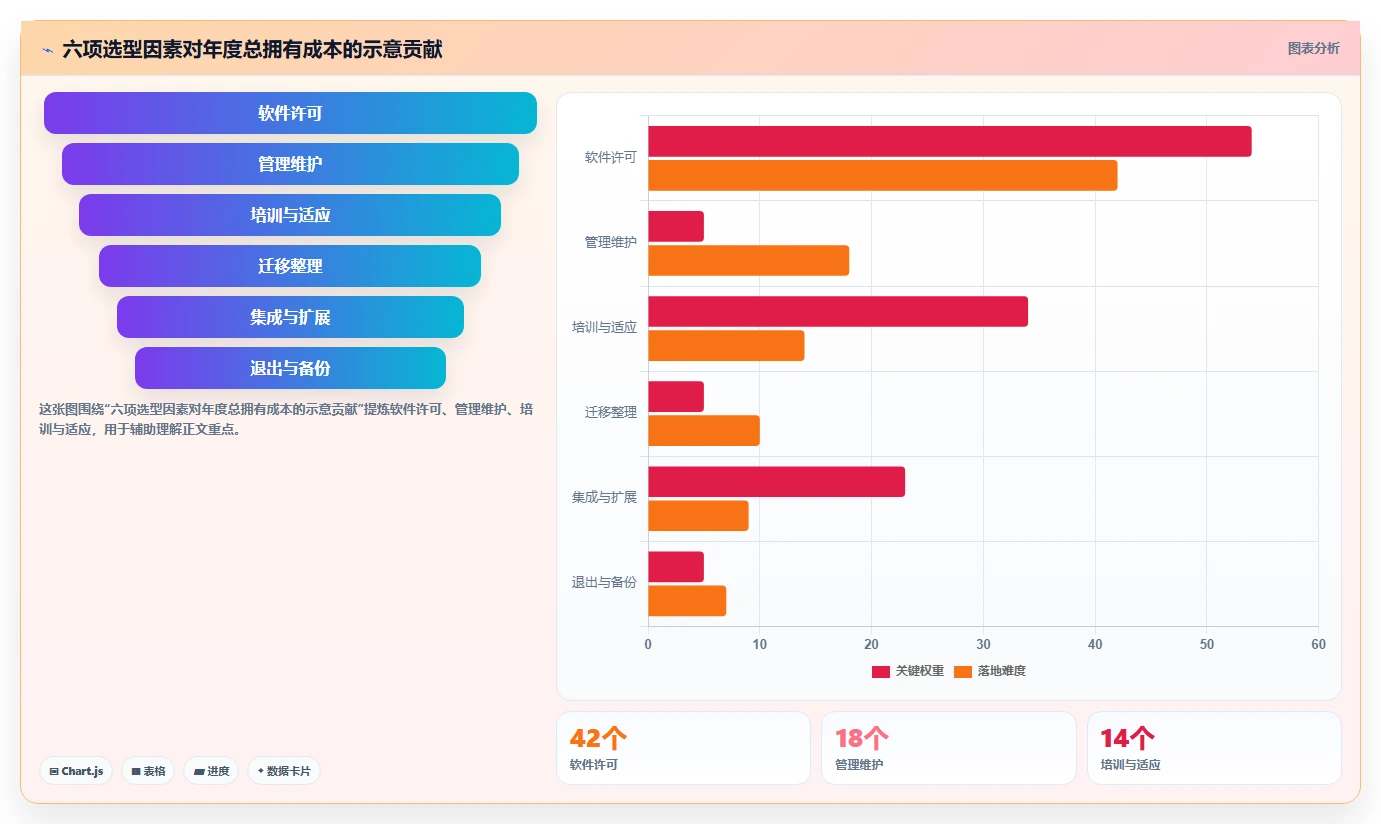Click the x-axis value 0
The width and height of the screenshot is (1381, 824).
(x=648, y=645)
